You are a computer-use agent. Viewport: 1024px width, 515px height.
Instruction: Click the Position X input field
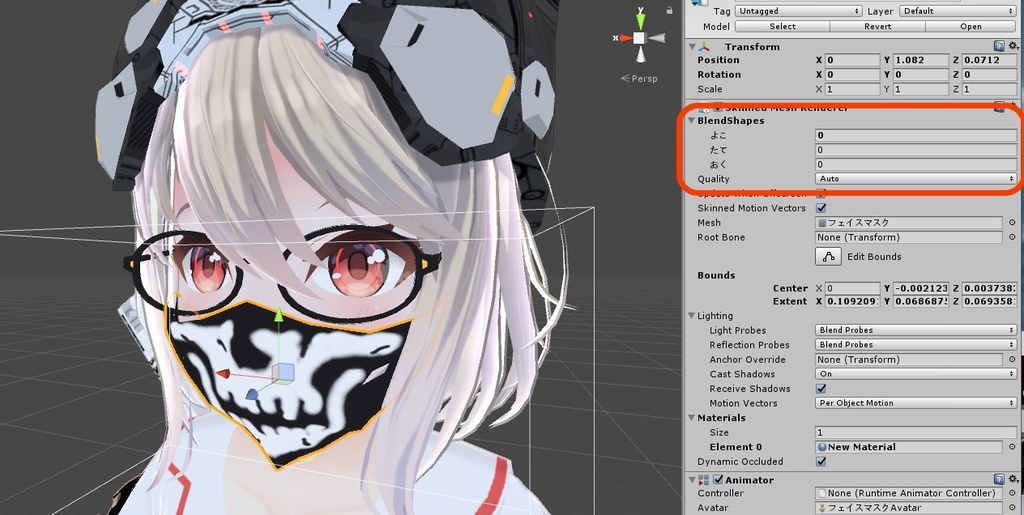coord(852,60)
